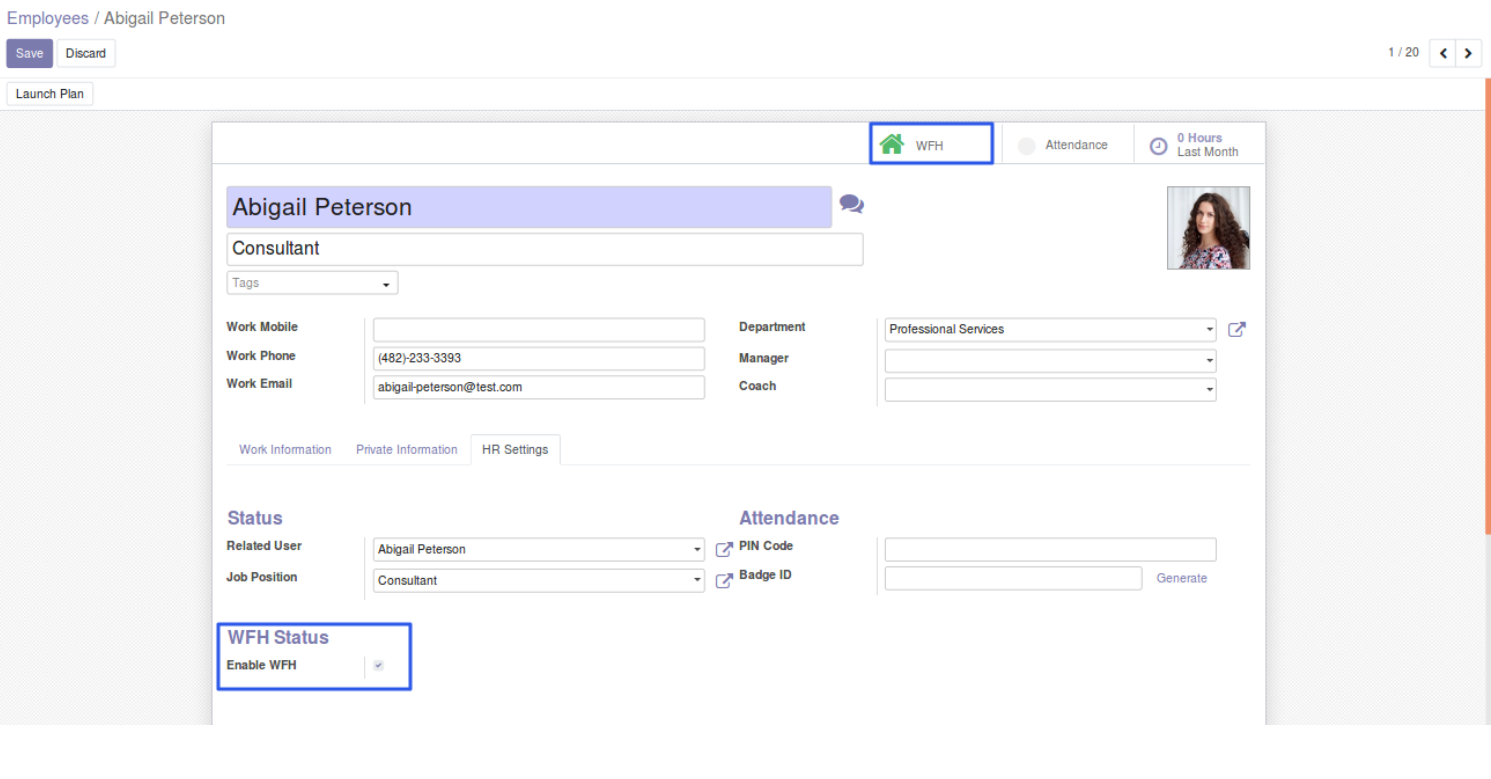The image size is (1491, 779).
Task: Switch to the Private Information tab
Action: click(x=406, y=450)
